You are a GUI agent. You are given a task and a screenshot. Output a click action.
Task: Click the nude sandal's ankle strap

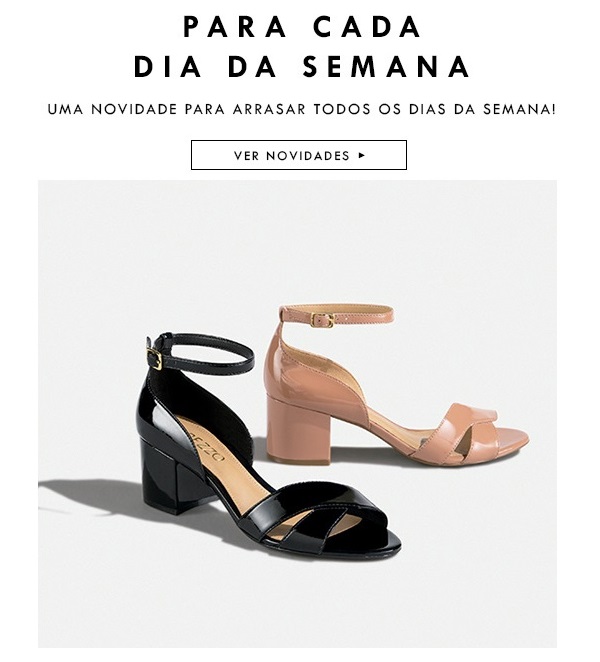(x=338, y=314)
